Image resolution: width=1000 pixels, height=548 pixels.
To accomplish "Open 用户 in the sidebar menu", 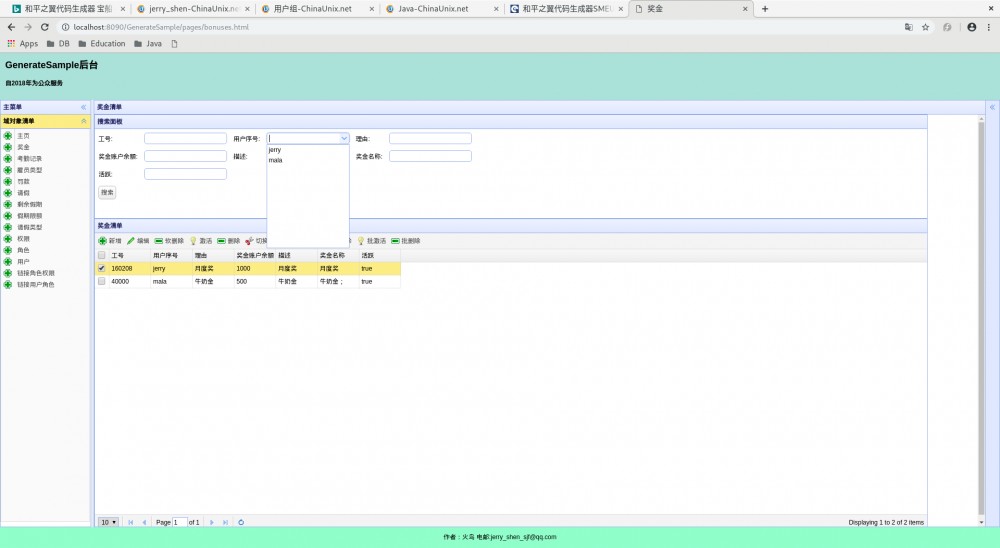I will click(x=23, y=262).
